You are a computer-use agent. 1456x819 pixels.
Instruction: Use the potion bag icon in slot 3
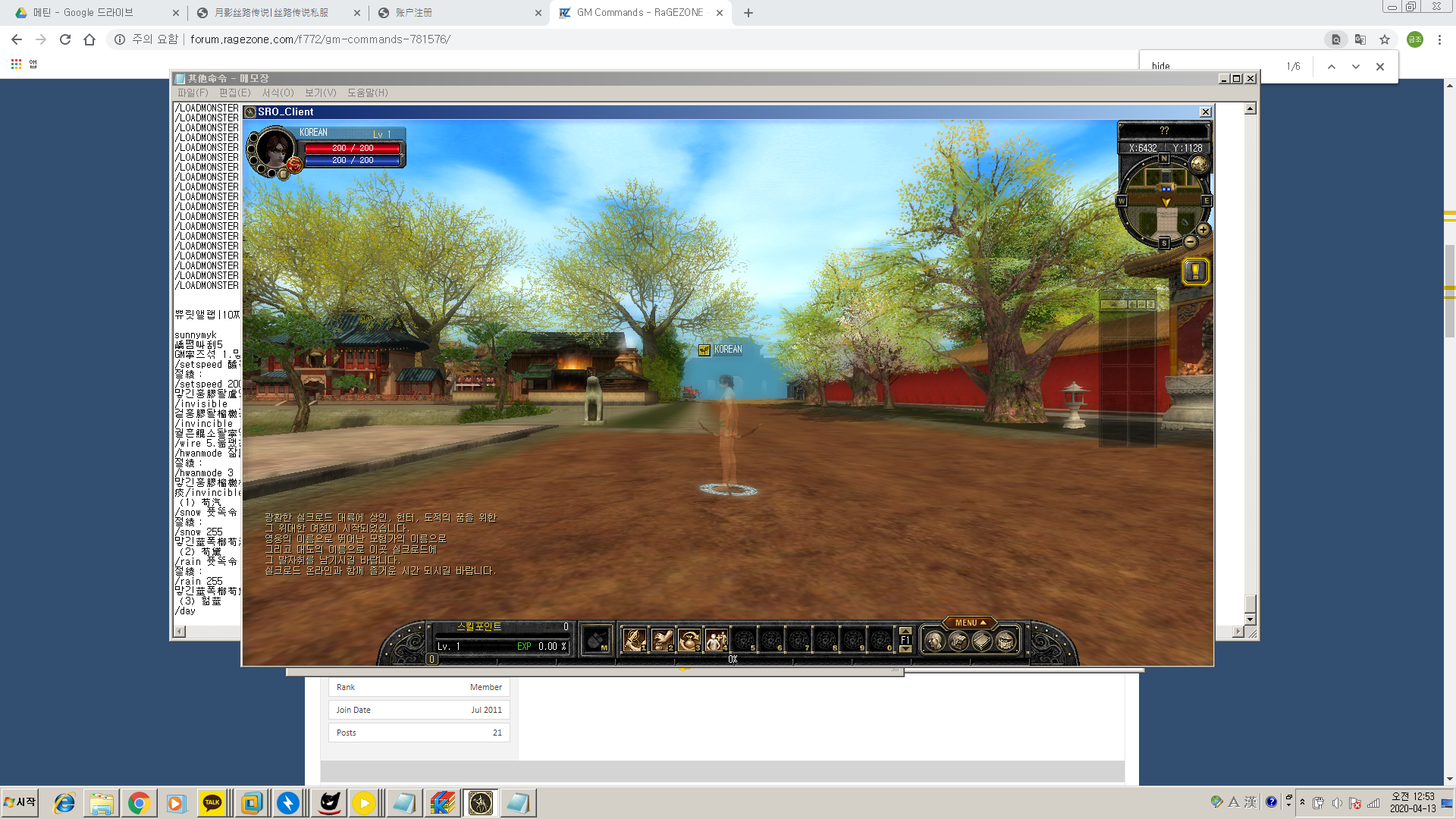pyautogui.click(x=689, y=641)
